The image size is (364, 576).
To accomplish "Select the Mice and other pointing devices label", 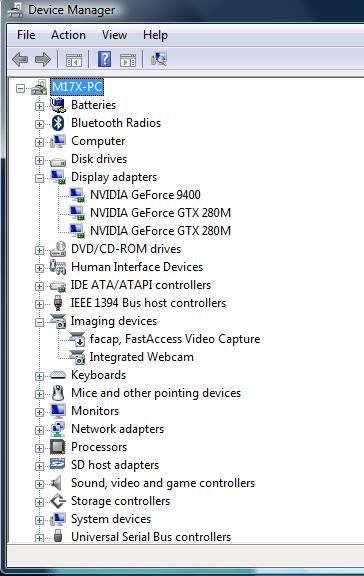I will [x=156, y=393].
